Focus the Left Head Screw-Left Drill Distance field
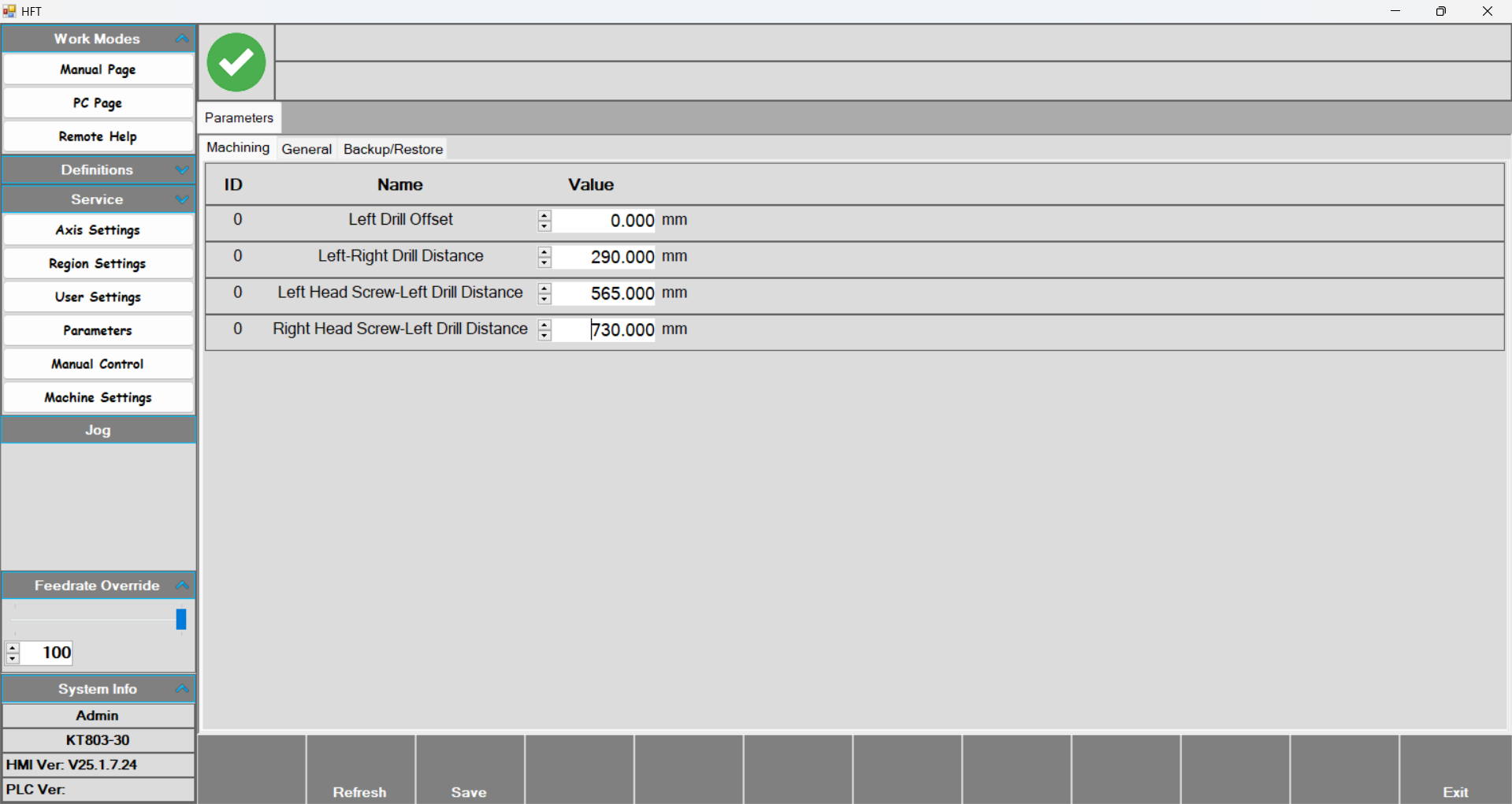 click(604, 293)
